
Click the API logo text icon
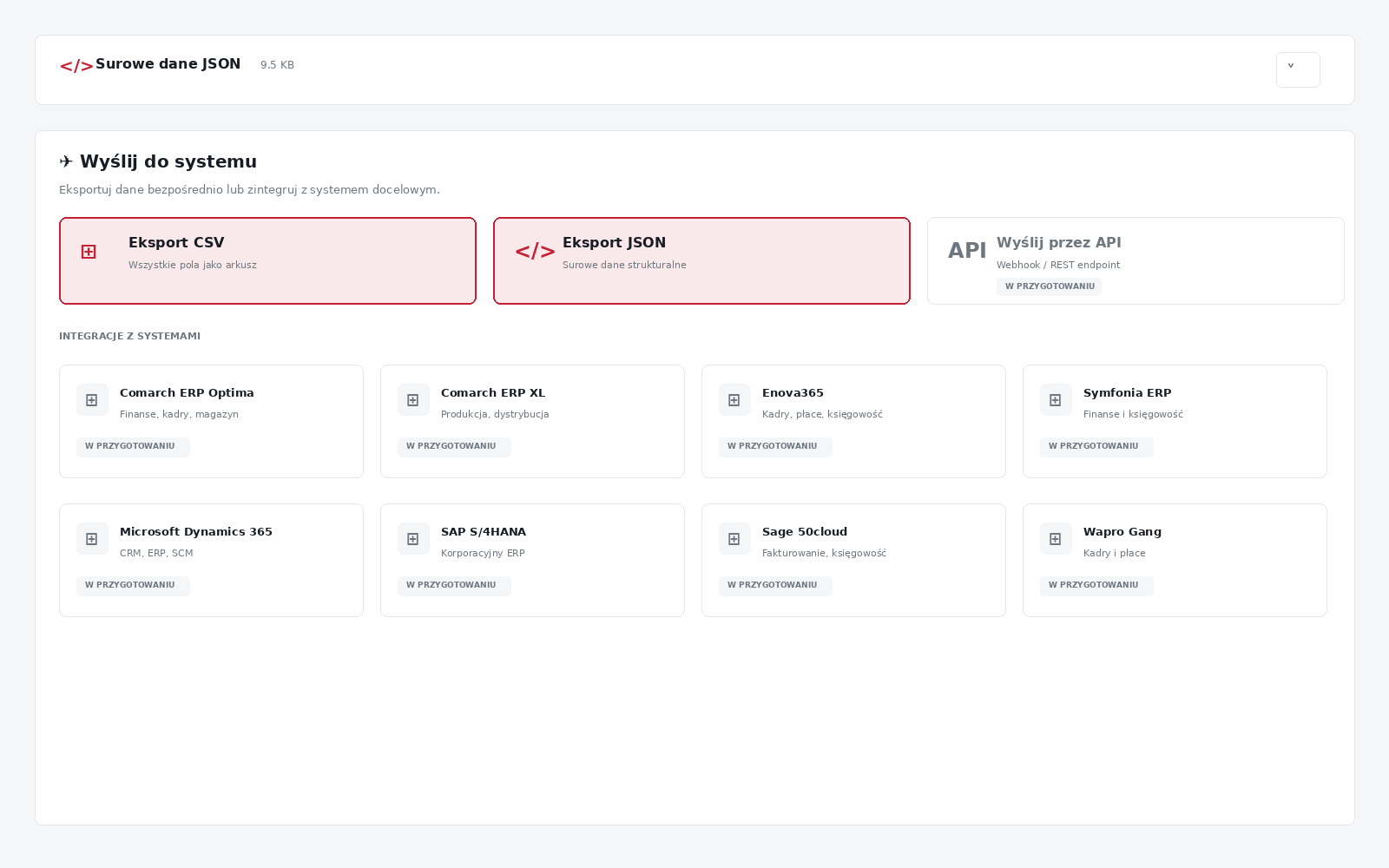[967, 251]
